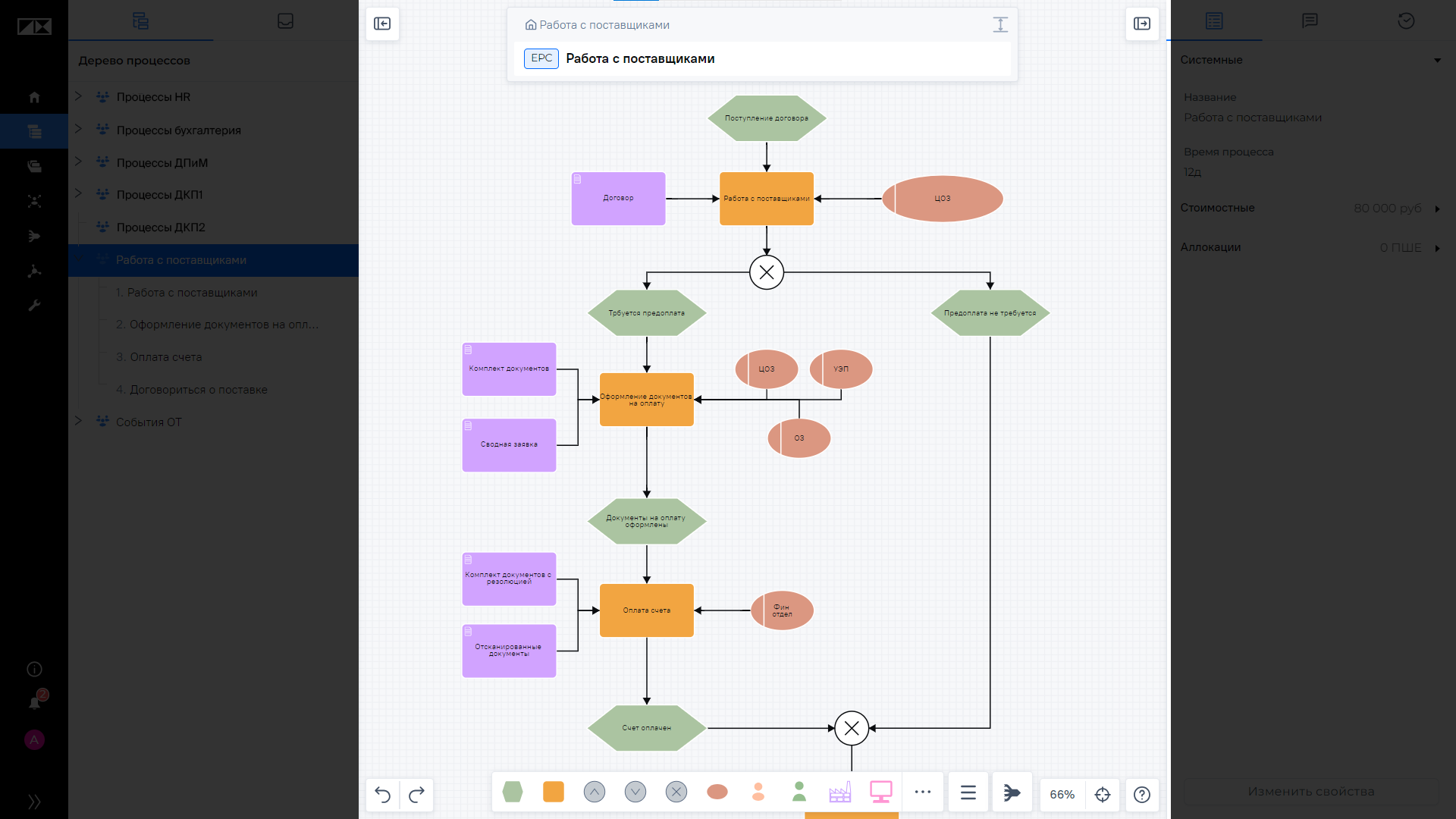Pick the orange person role shape
Image resolution: width=1456 pixels, height=819 pixels.
tap(758, 792)
